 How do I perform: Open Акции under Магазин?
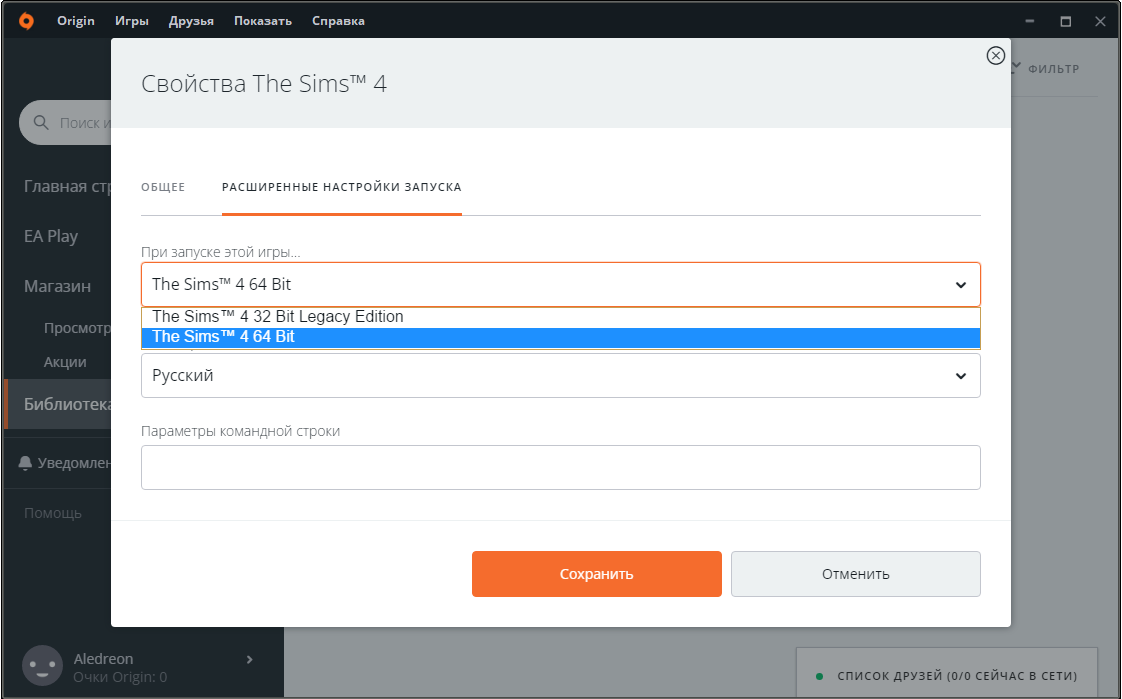65,363
